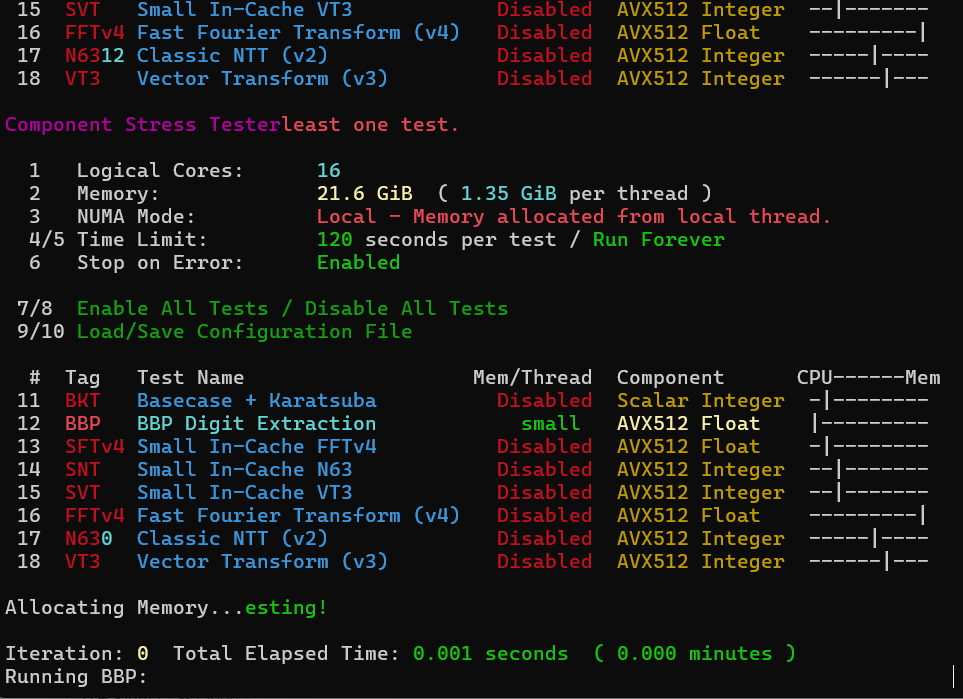Screen dimensions: 963x699
Task: Click Enable All Tests option
Action: [173, 308]
